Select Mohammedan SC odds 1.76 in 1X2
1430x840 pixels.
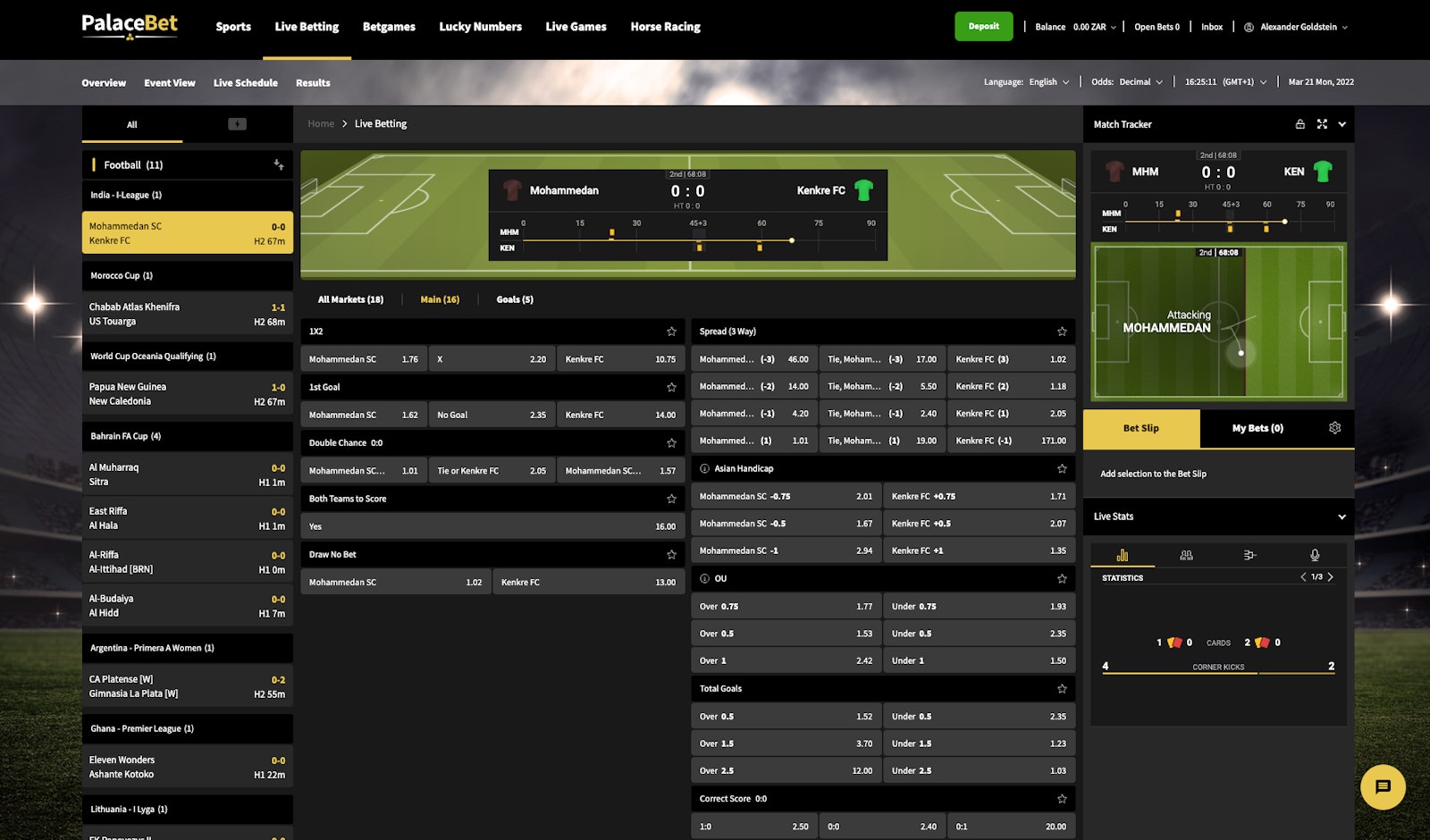coord(363,358)
